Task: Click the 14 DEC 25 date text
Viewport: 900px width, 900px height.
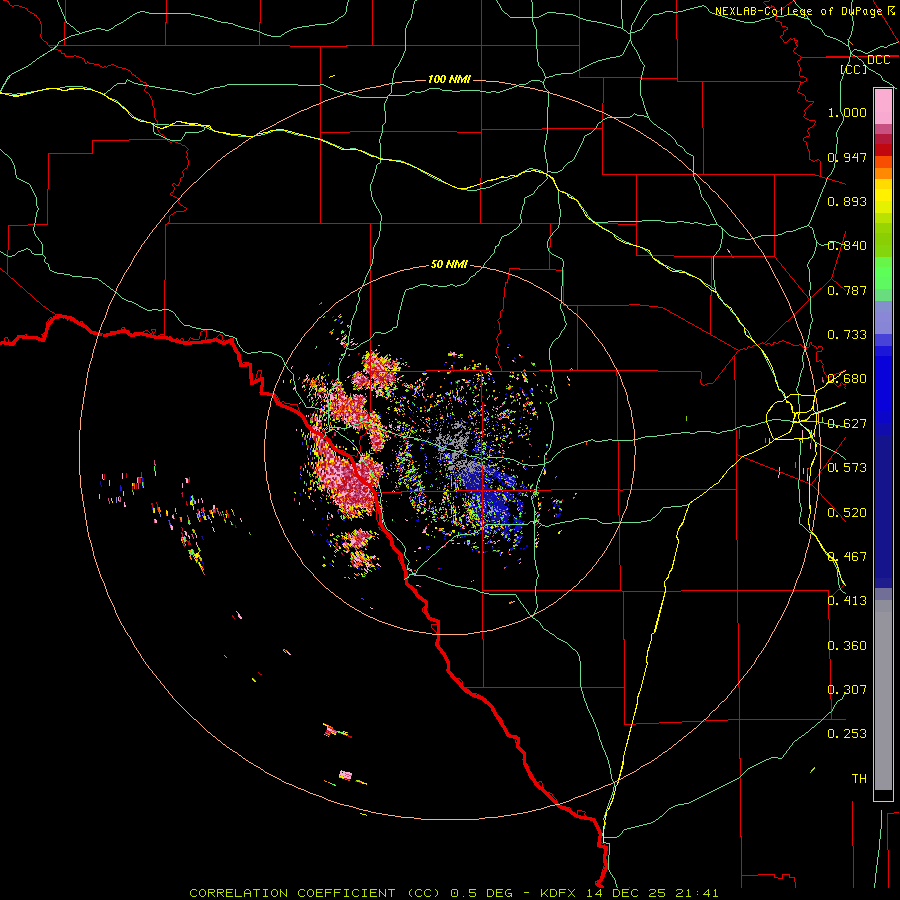Action: [626, 893]
